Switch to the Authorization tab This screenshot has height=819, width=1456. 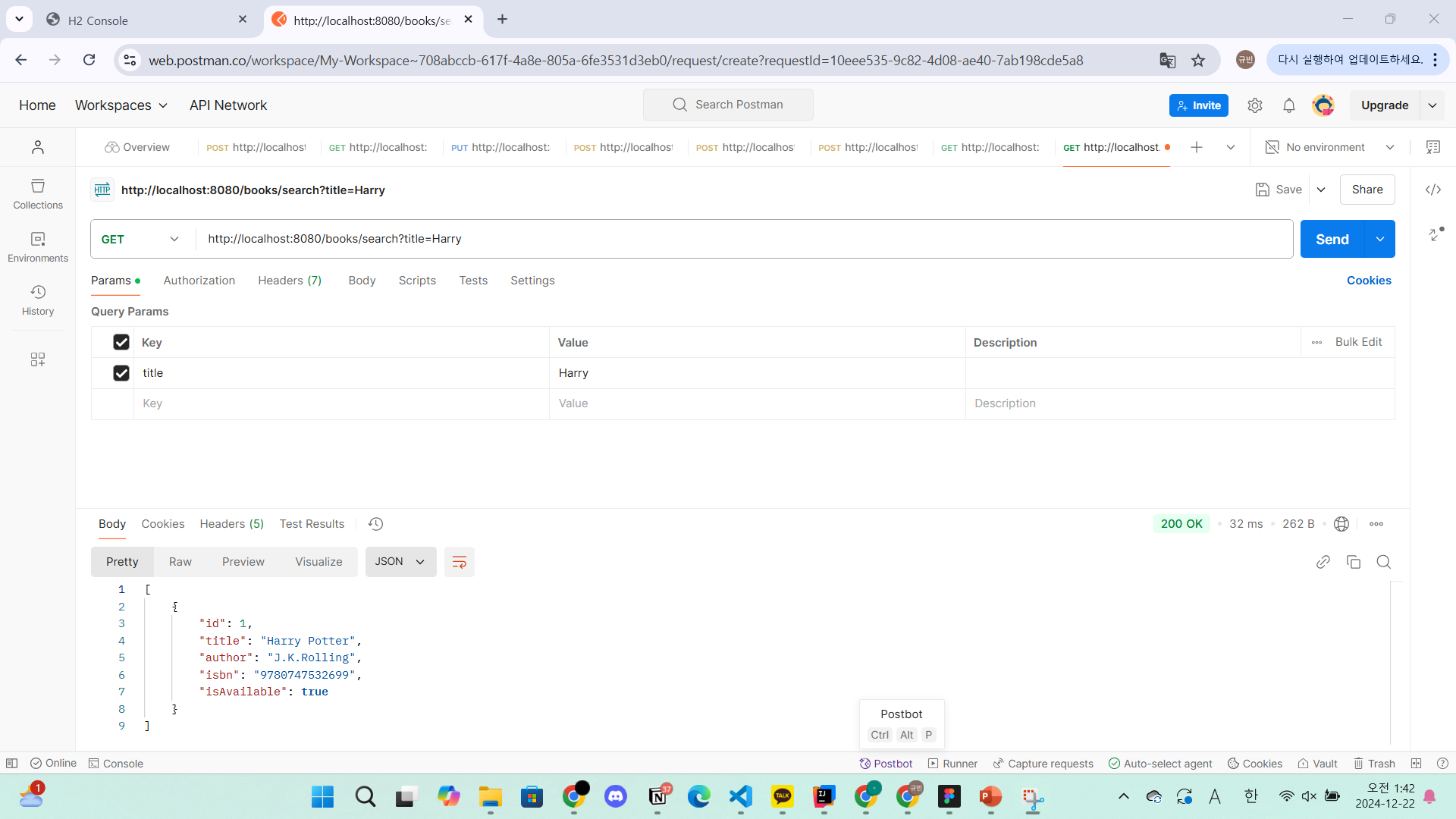click(199, 281)
